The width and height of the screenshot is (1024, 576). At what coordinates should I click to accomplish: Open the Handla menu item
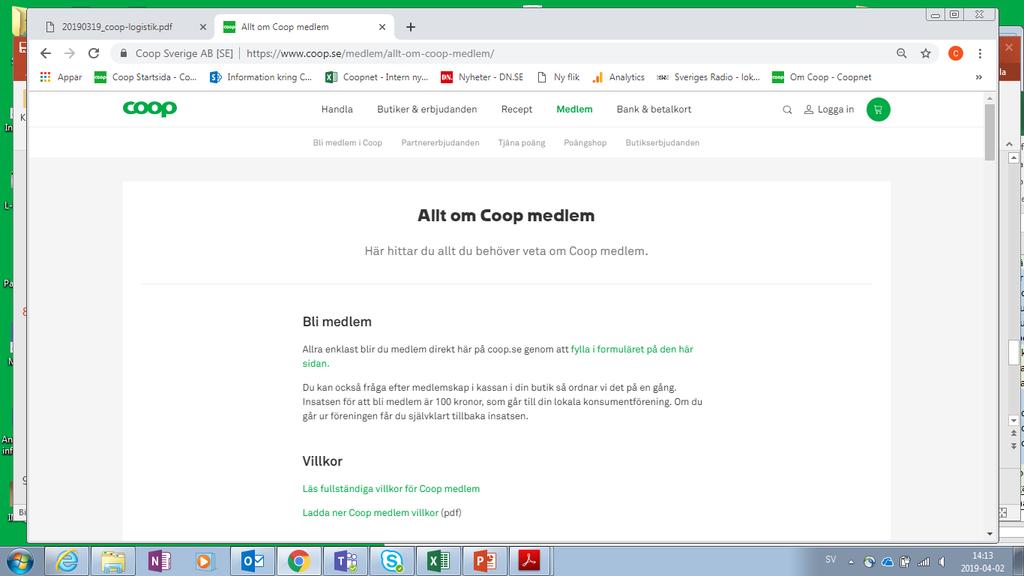pyautogui.click(x=337, y=109)
